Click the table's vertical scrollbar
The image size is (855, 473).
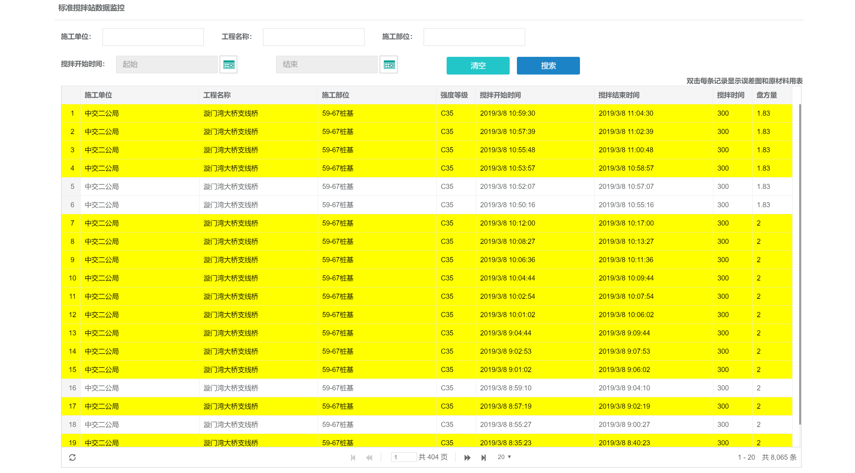click(x=799, y=260)
